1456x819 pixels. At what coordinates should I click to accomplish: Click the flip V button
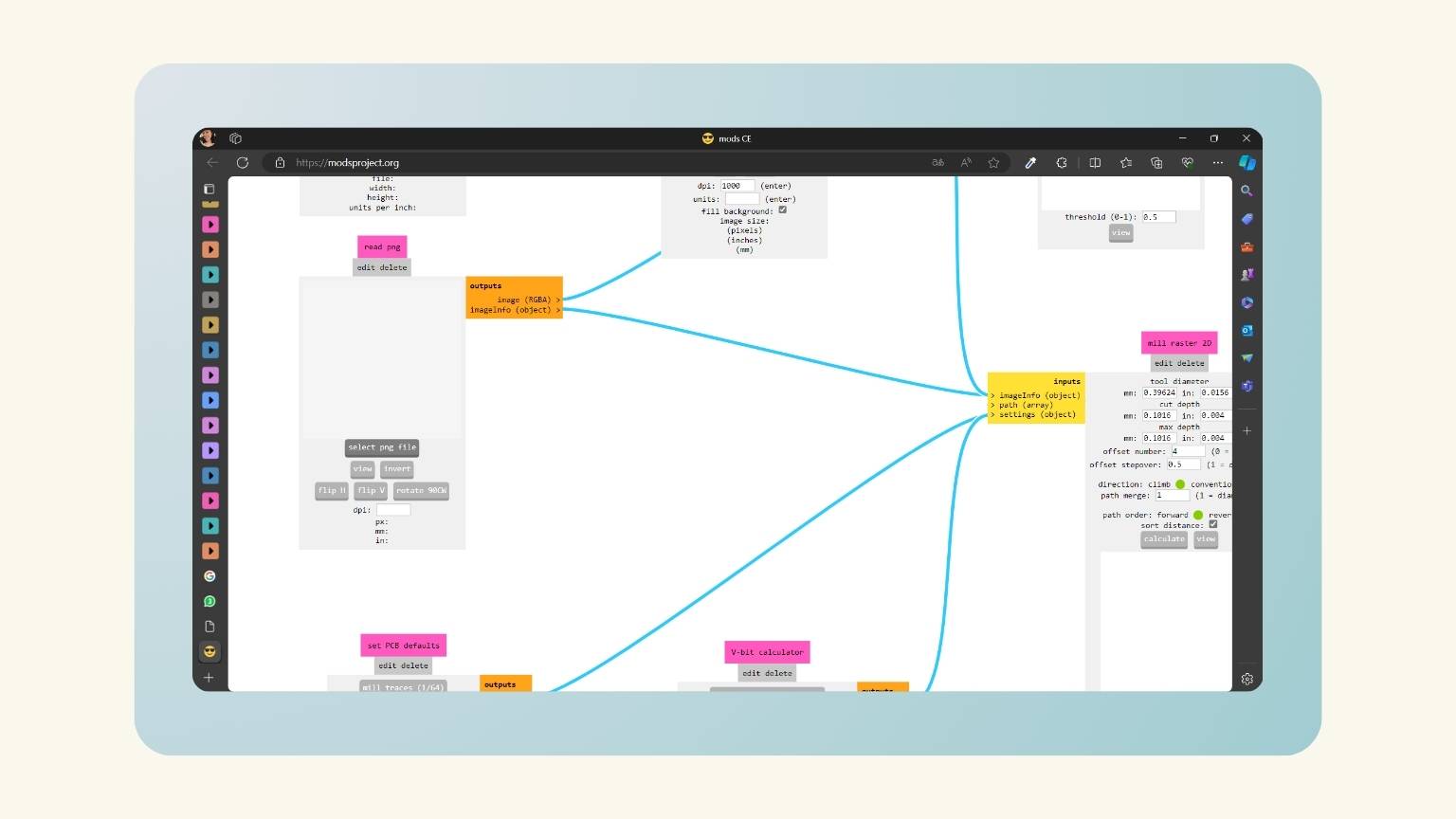[x=371, y=491]
